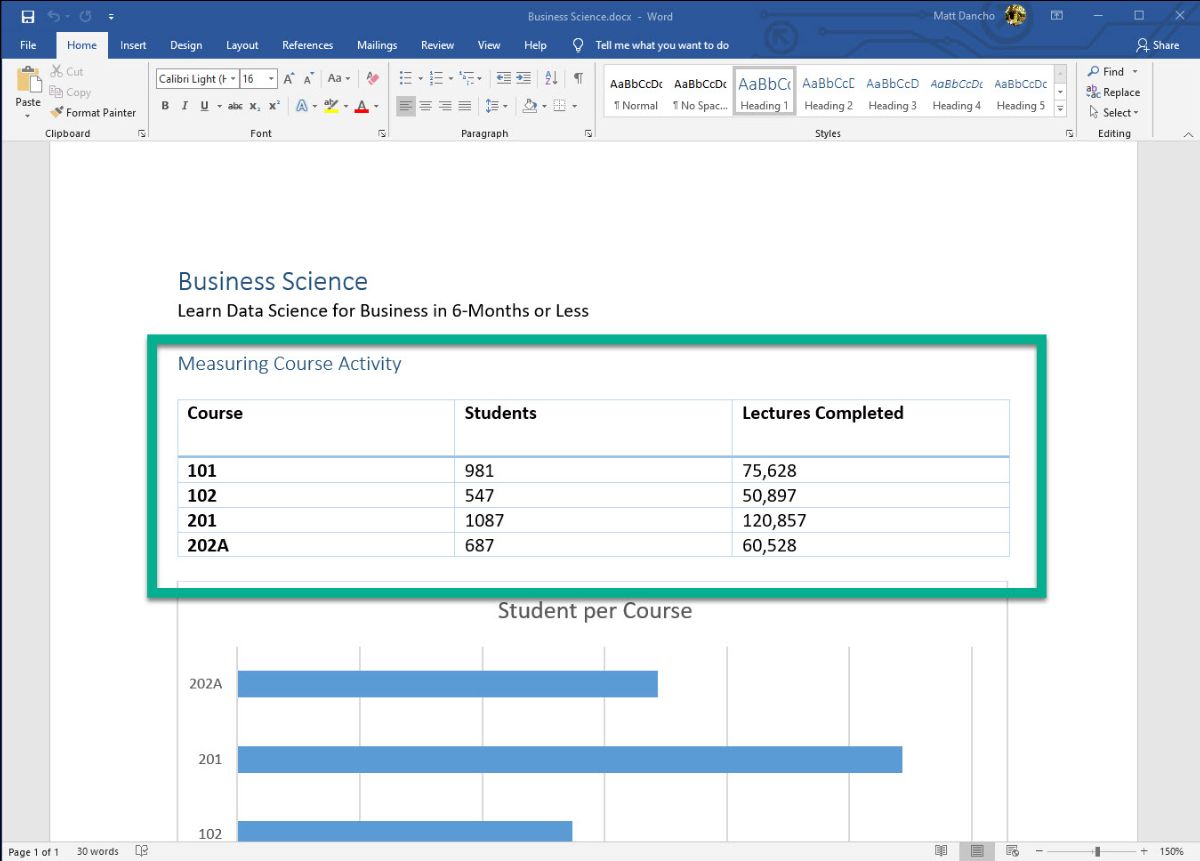Toggle italic formatting
Image resolution: width=1200 pixels, height=861 pixels.
coord(184,106)
